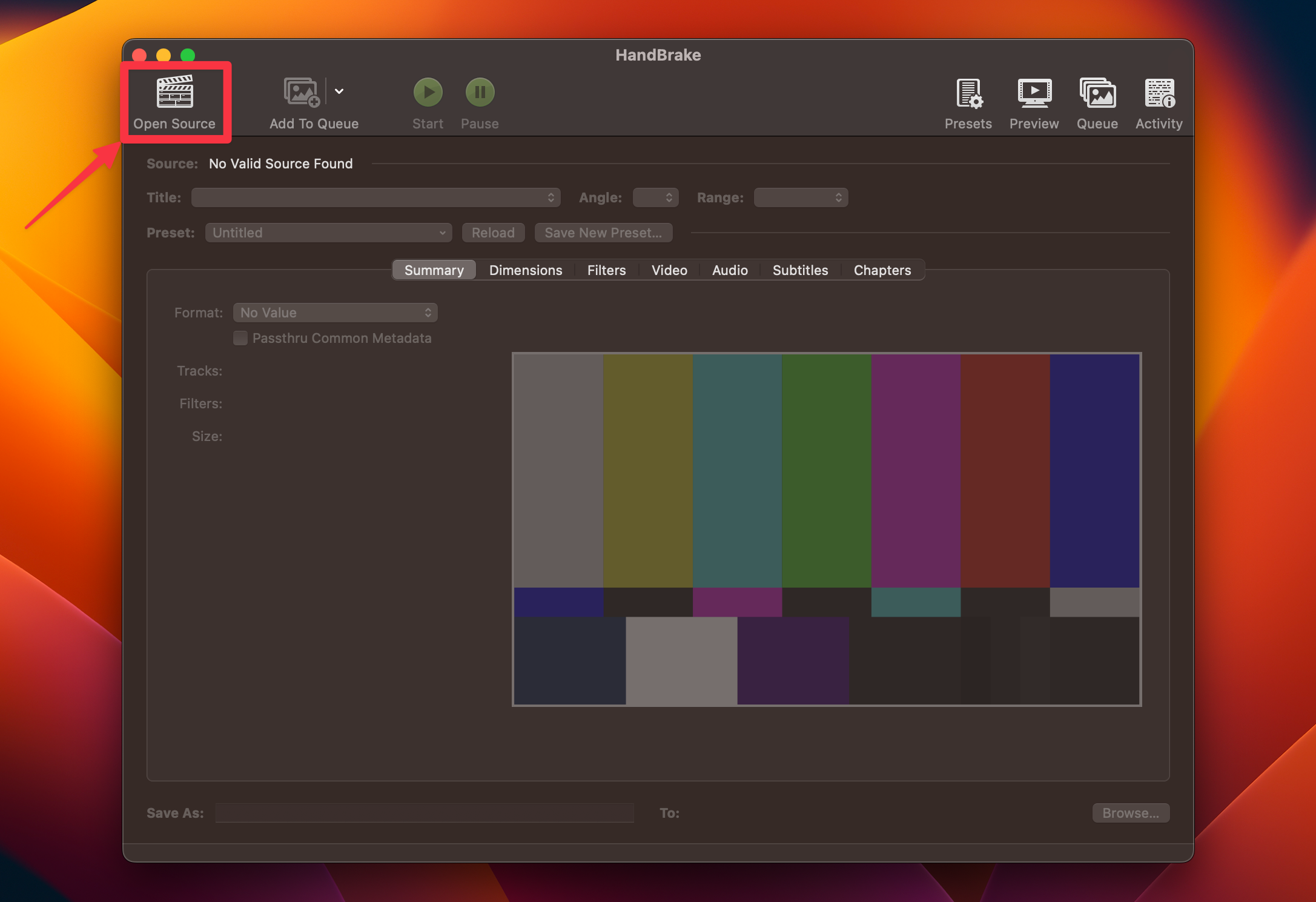Viewport: 1316px width, 902px height.
Task: Open the Range dropdown
Action: [800, 197]
